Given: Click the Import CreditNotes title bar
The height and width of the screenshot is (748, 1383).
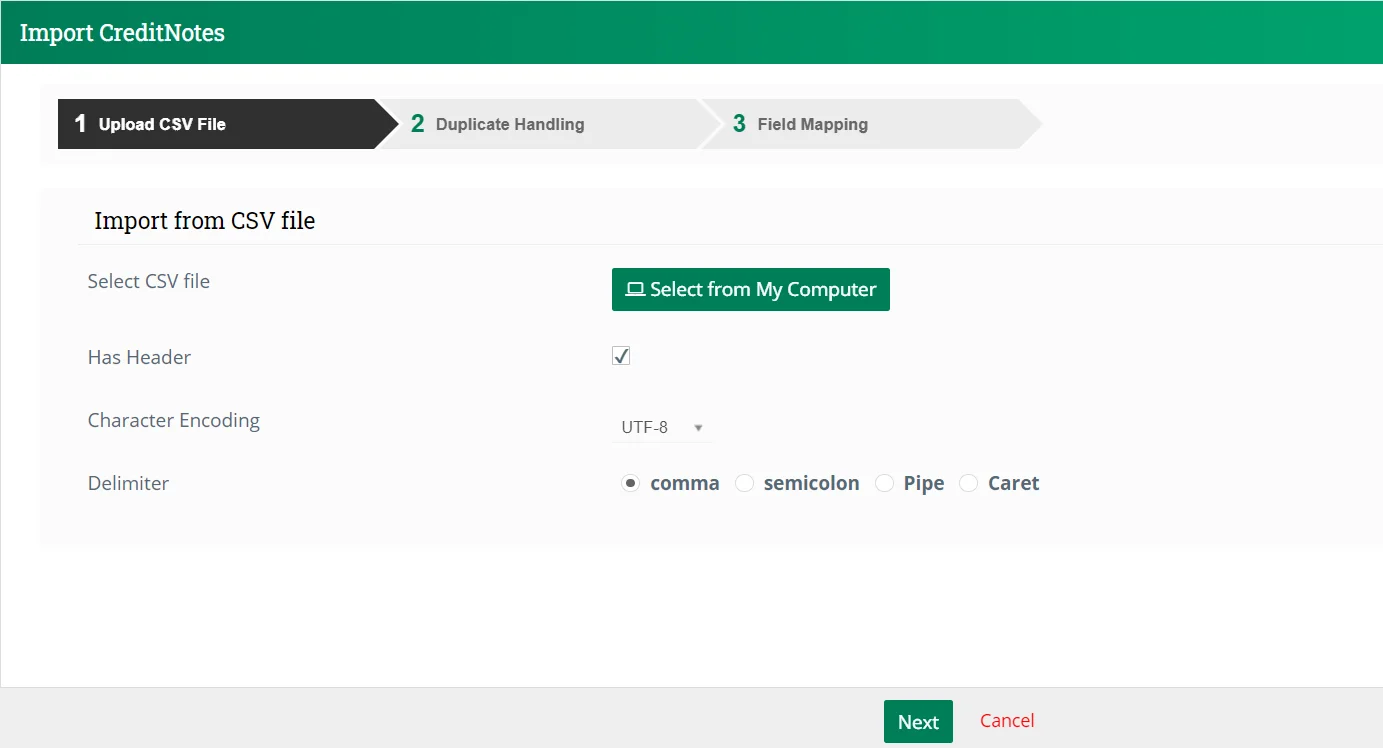Looking at the screenshot, I should click(122, 32).
